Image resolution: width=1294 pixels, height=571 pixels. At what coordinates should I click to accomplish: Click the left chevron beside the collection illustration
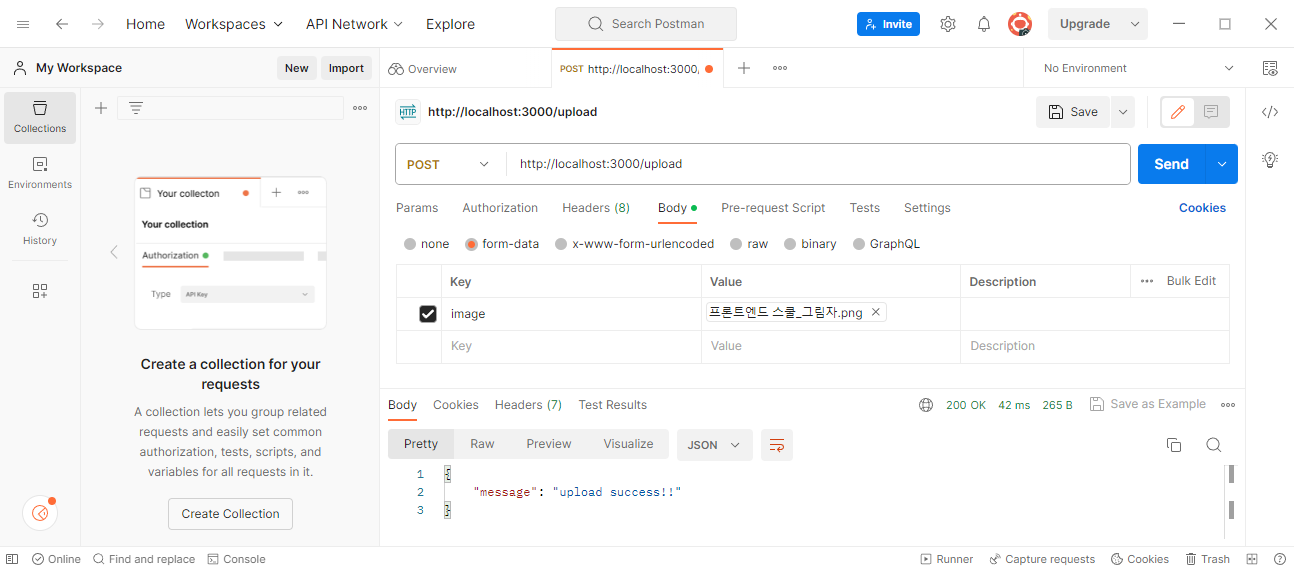pos(113,252)
